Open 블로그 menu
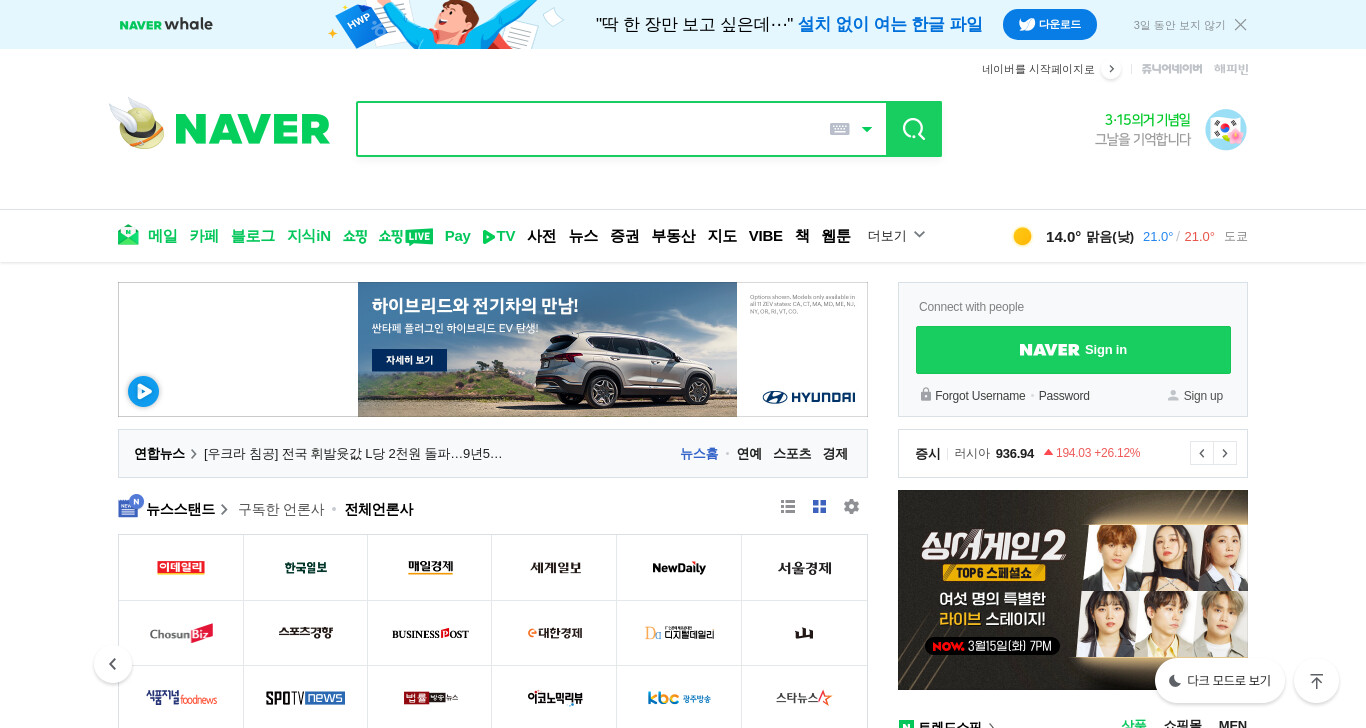This screenshot has height=728, width=1366. click(x=253, y=236)
